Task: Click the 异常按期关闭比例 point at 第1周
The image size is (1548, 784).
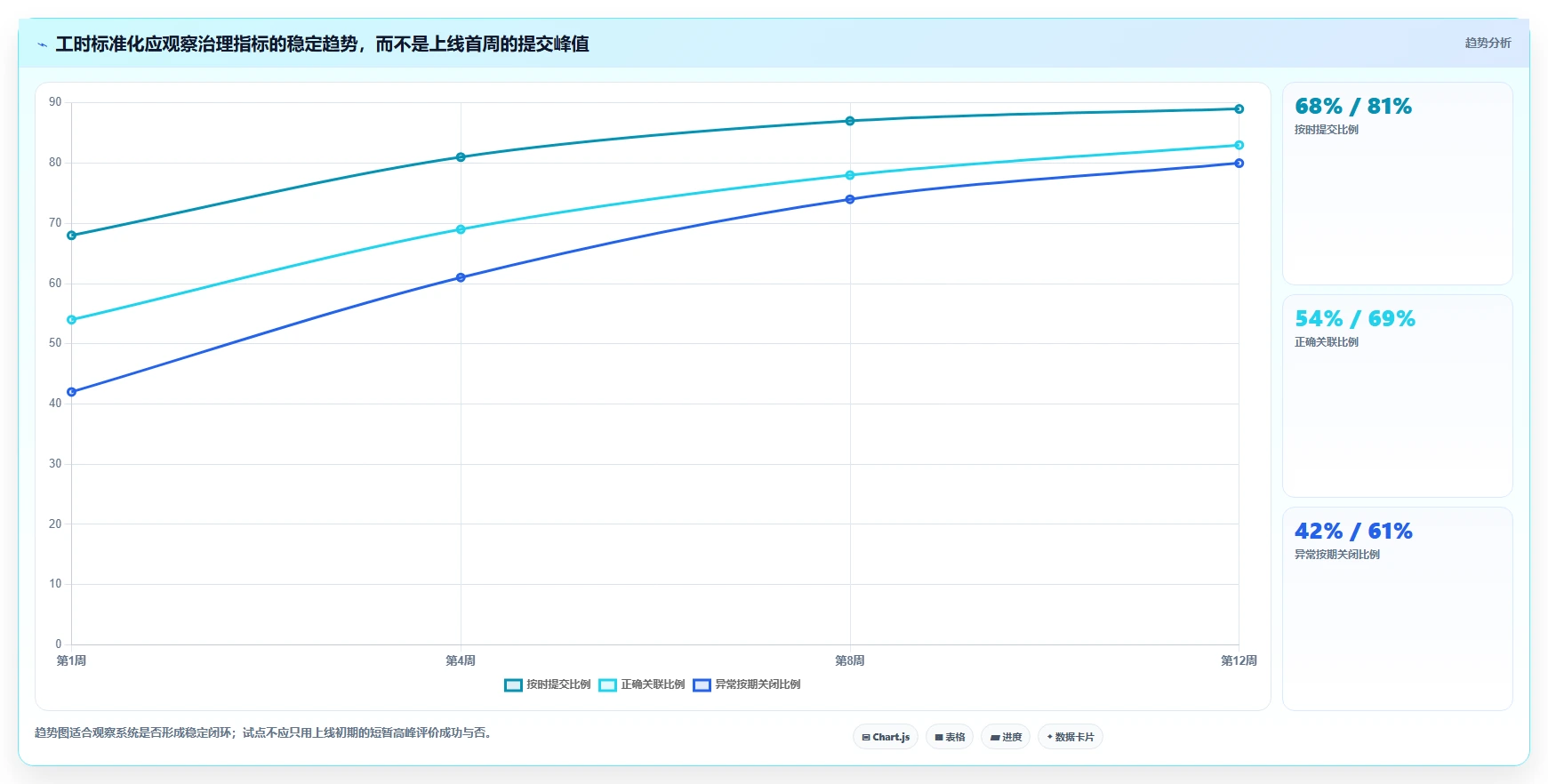Action: tap(71, 392)
